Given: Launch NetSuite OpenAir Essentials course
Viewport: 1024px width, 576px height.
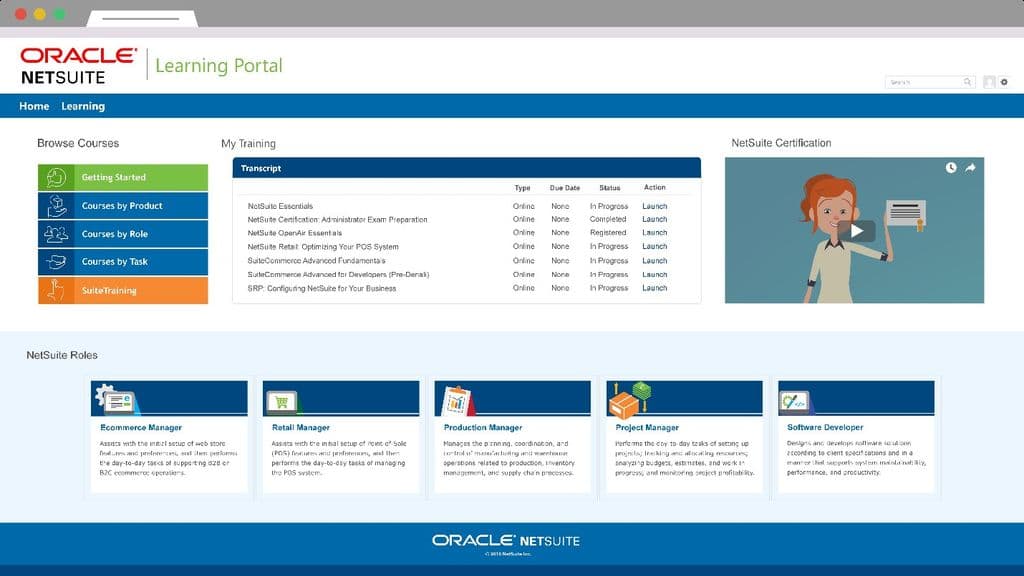Looking at the screenshot, I should pos(654,232).
